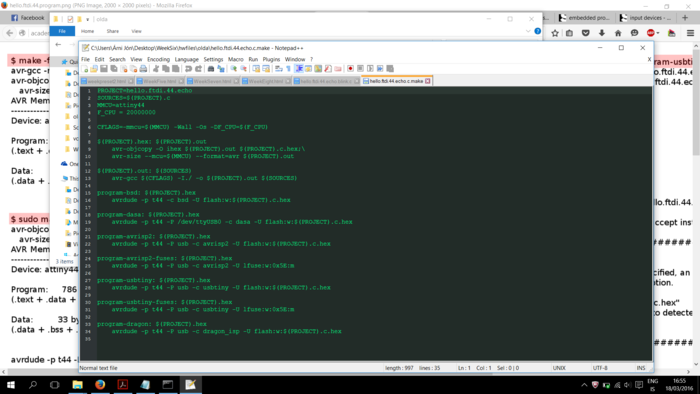Select the Explorer ribbon Share tab
This screenshot has height=394, width=700.
tap(112, 31)
